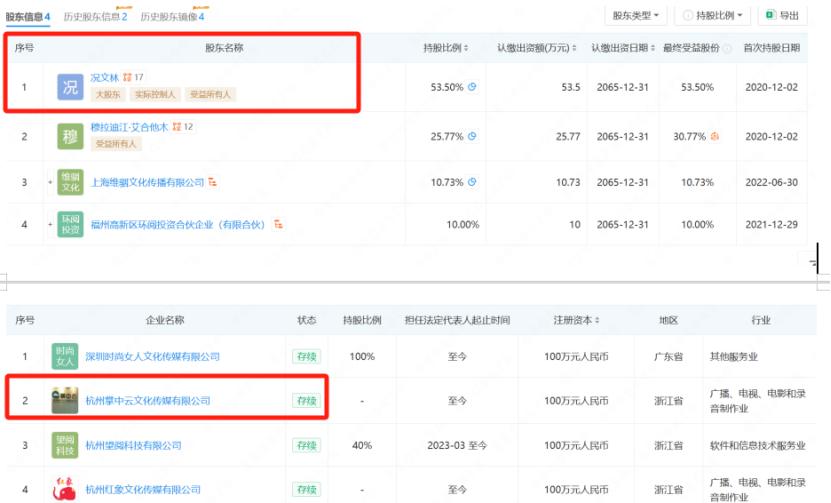Click 存续 status badge for 杭州红象文化传媒
The height and width of the screenshot is (503, 831).
point(306,489)
